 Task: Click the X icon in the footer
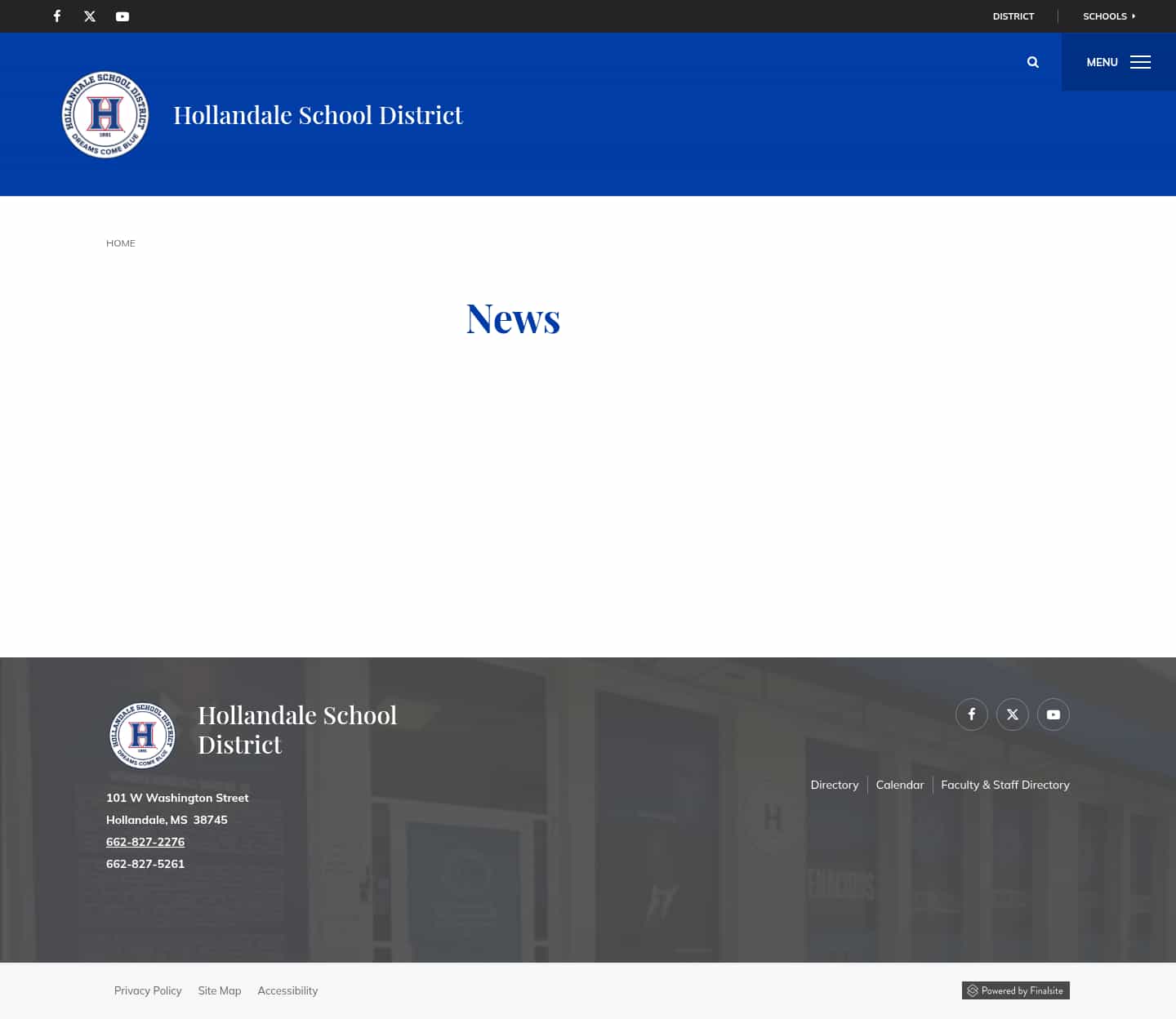pos(1013,714)
